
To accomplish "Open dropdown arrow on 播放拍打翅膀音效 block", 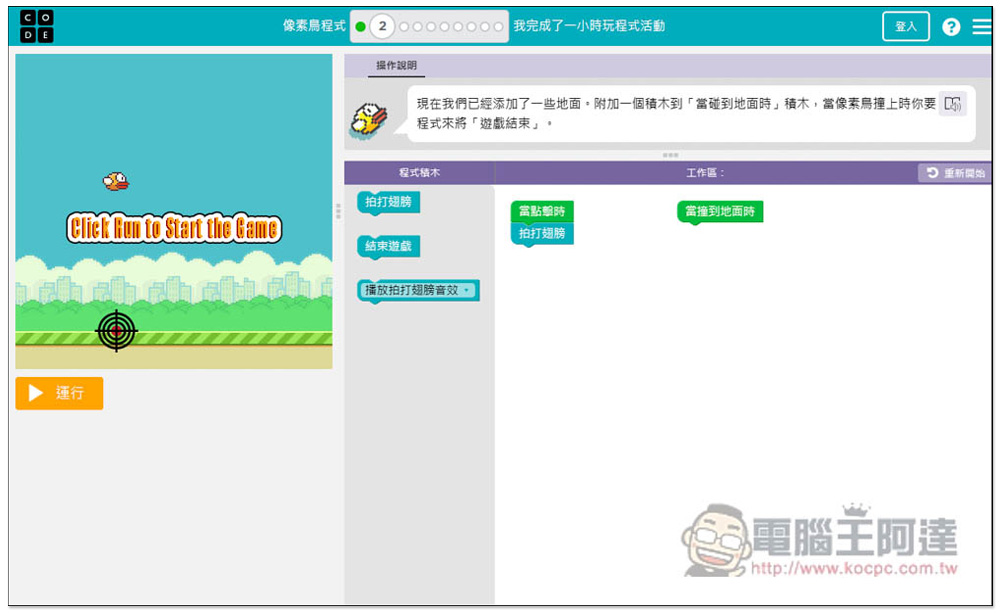I will 467,290.
